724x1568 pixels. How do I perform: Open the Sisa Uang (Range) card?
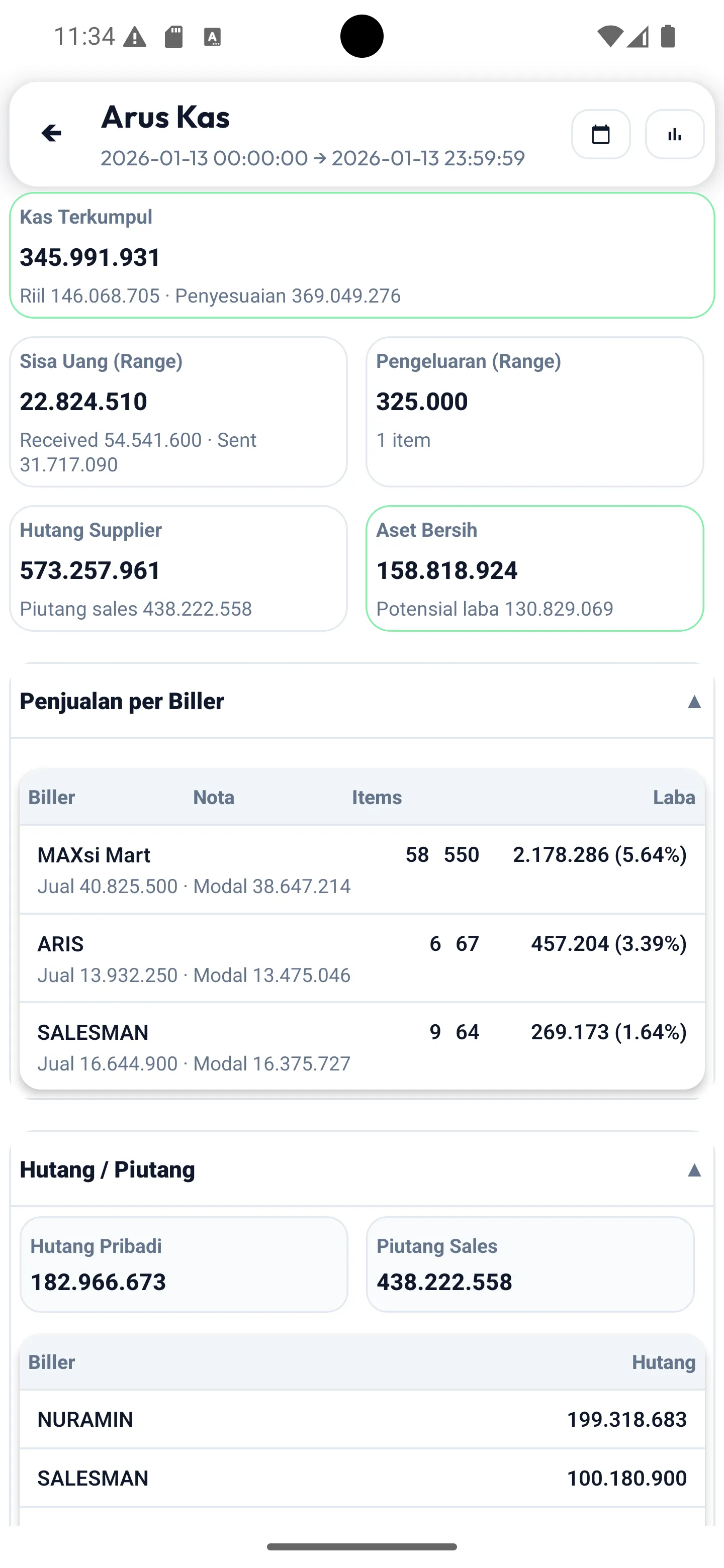coord(178,412)
